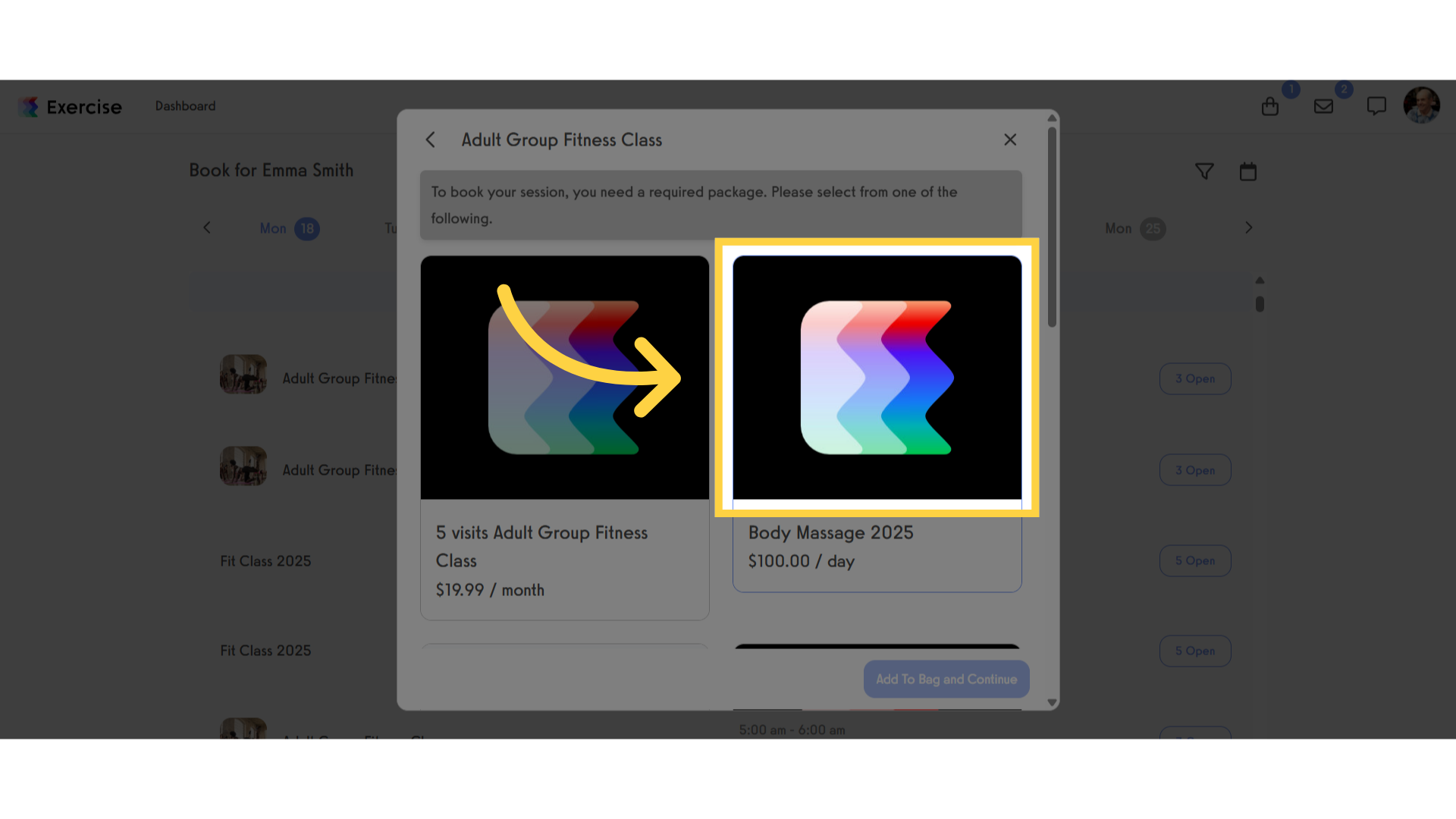
Task: Click first Adult Group Fitness class thumbnail
Action: click(243, 374)
